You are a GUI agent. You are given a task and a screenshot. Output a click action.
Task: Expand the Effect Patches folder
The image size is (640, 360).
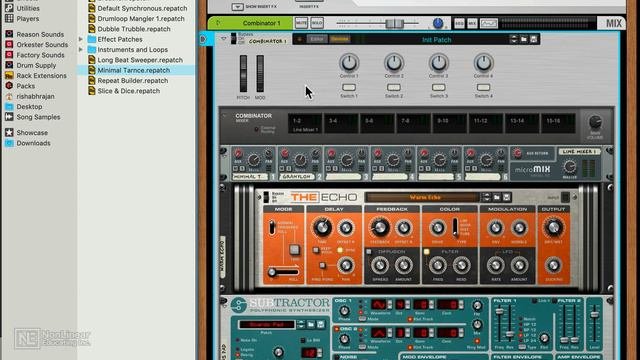(x=81, y=39)
